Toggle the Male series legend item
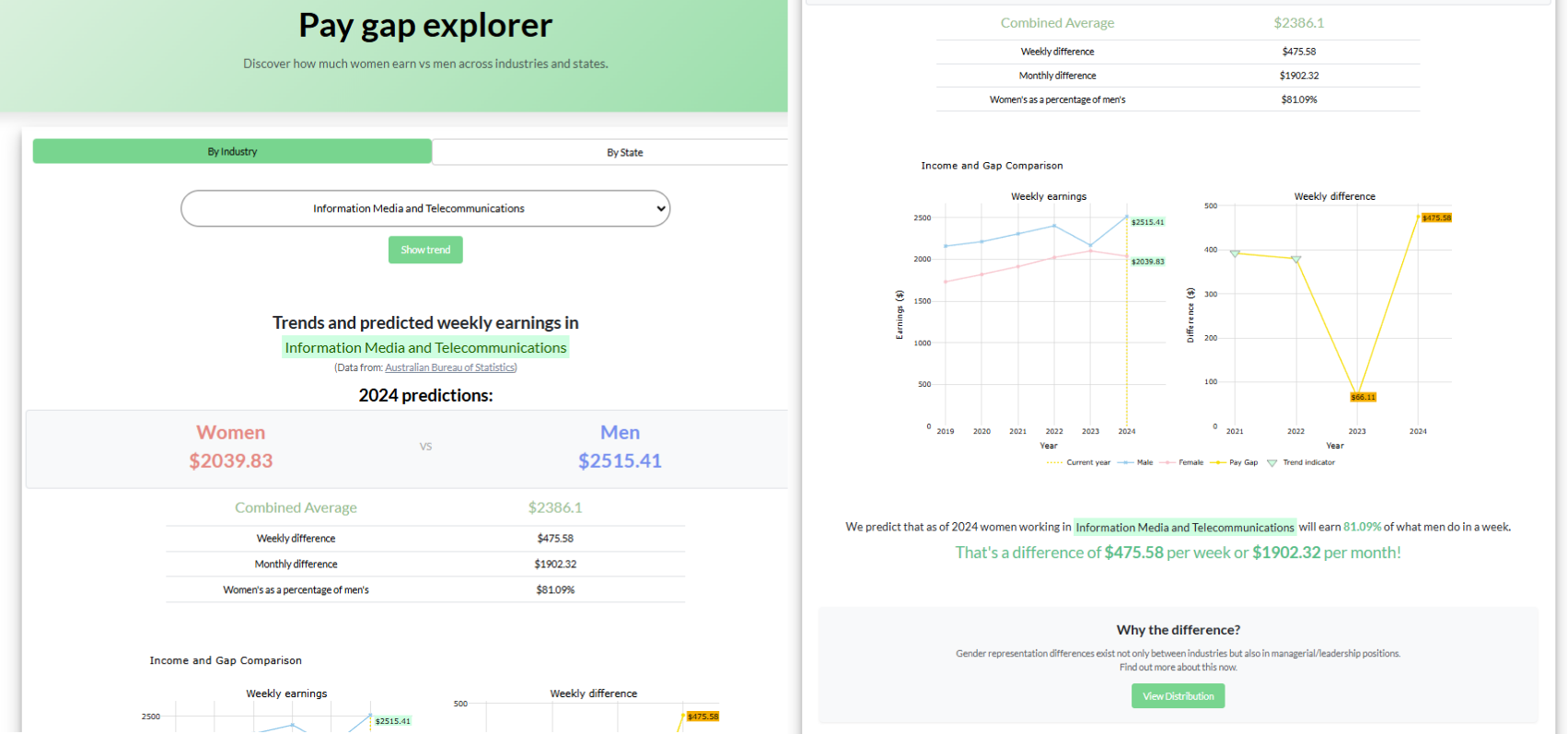This screenshot has width=1568, height=734. pos(1135,462)
